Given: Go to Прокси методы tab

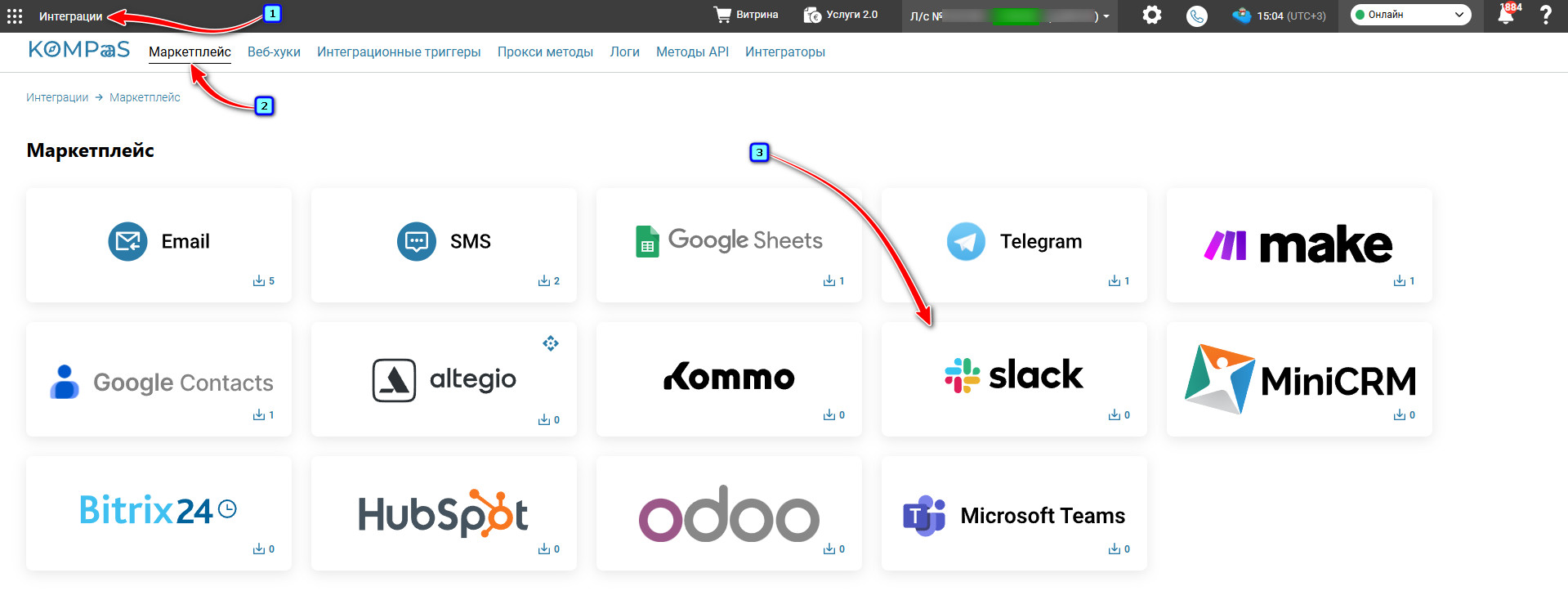Looking at the screenshot, I should 545,52.
